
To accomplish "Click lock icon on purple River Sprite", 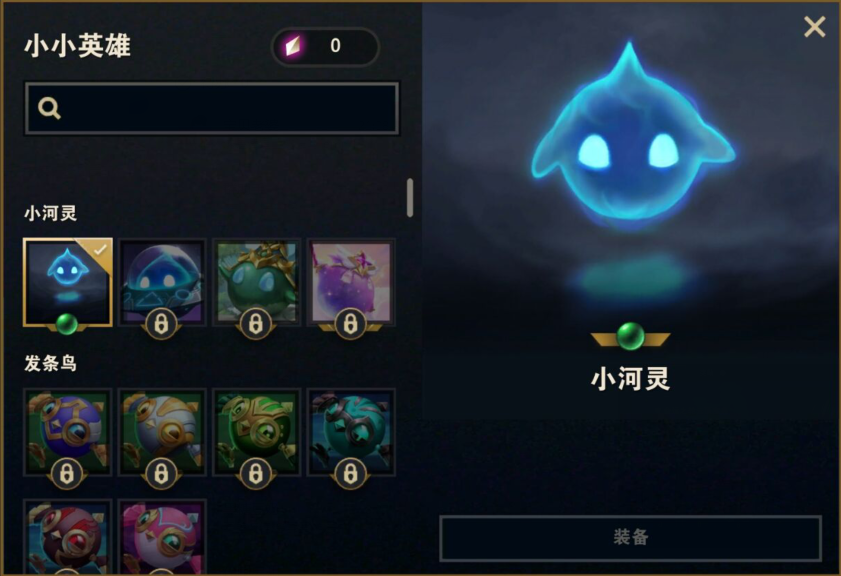I will click(x=350, y=323).
